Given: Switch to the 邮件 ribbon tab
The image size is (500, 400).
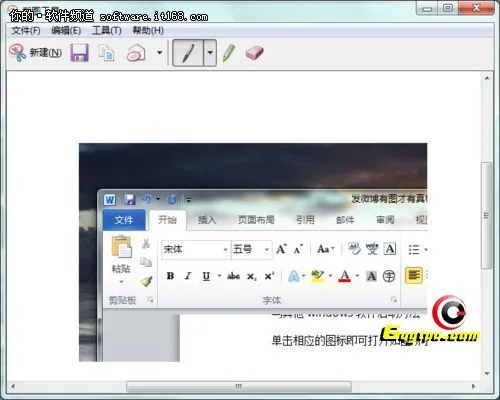Looking at the screenshot, I should 345,220.
